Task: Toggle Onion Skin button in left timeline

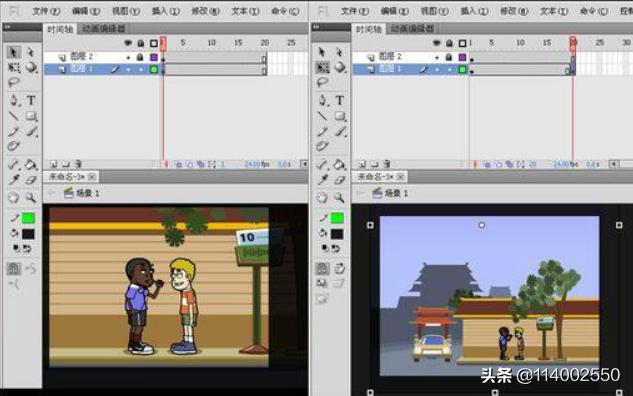Action: (178, 164)
